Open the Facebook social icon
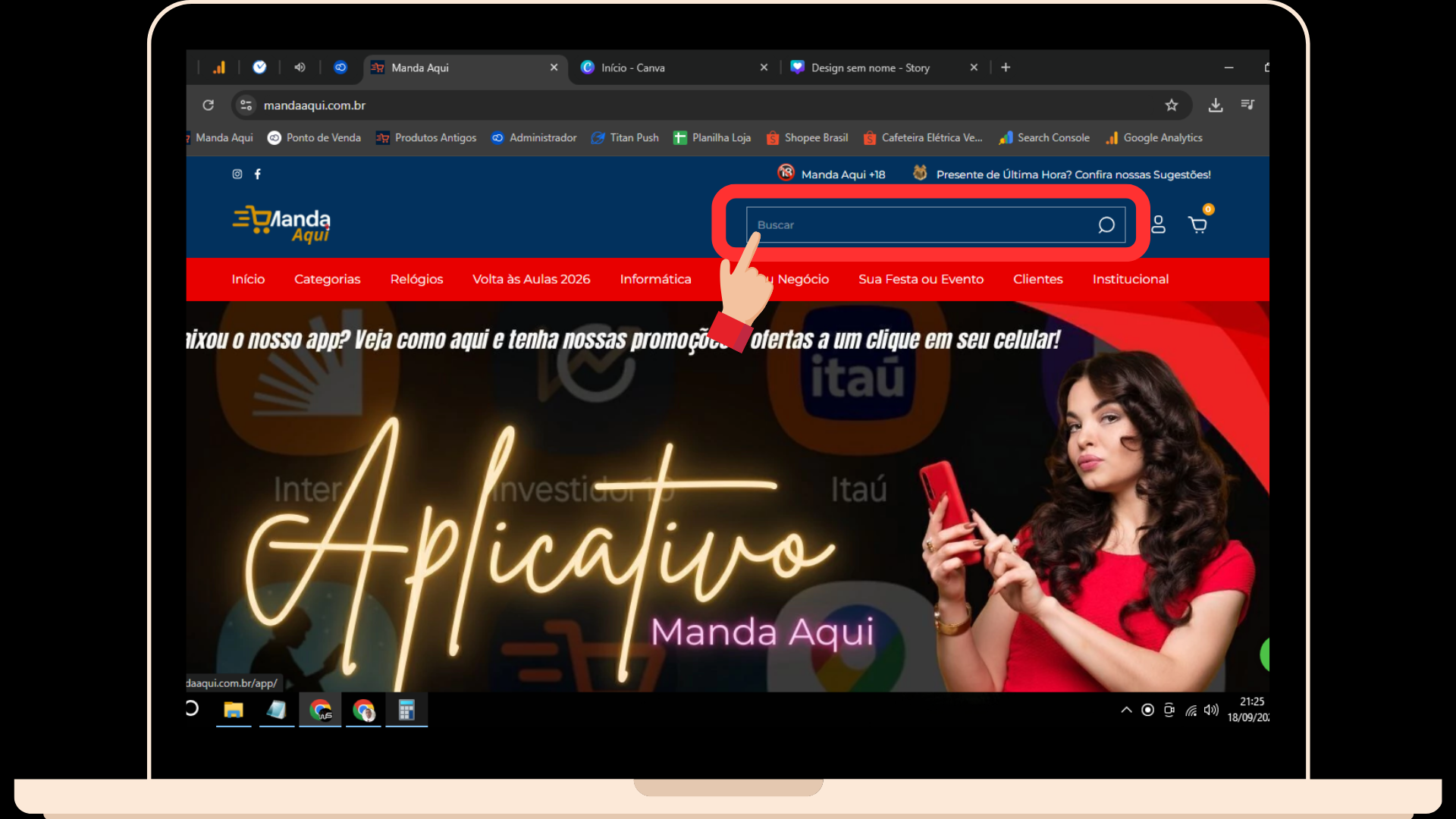This screenshot has height=819, width=1456. (x=258, y=174)
